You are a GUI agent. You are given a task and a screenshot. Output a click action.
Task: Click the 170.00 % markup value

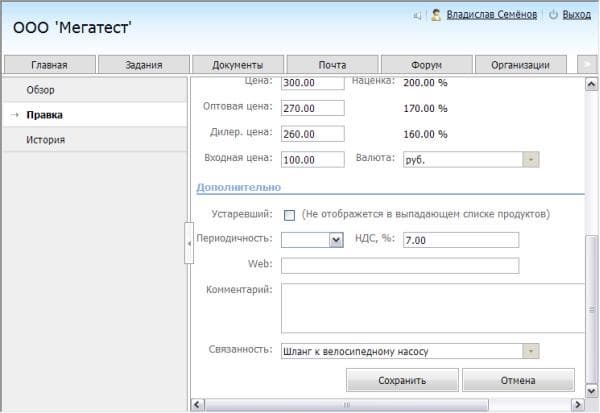(425, 108)
